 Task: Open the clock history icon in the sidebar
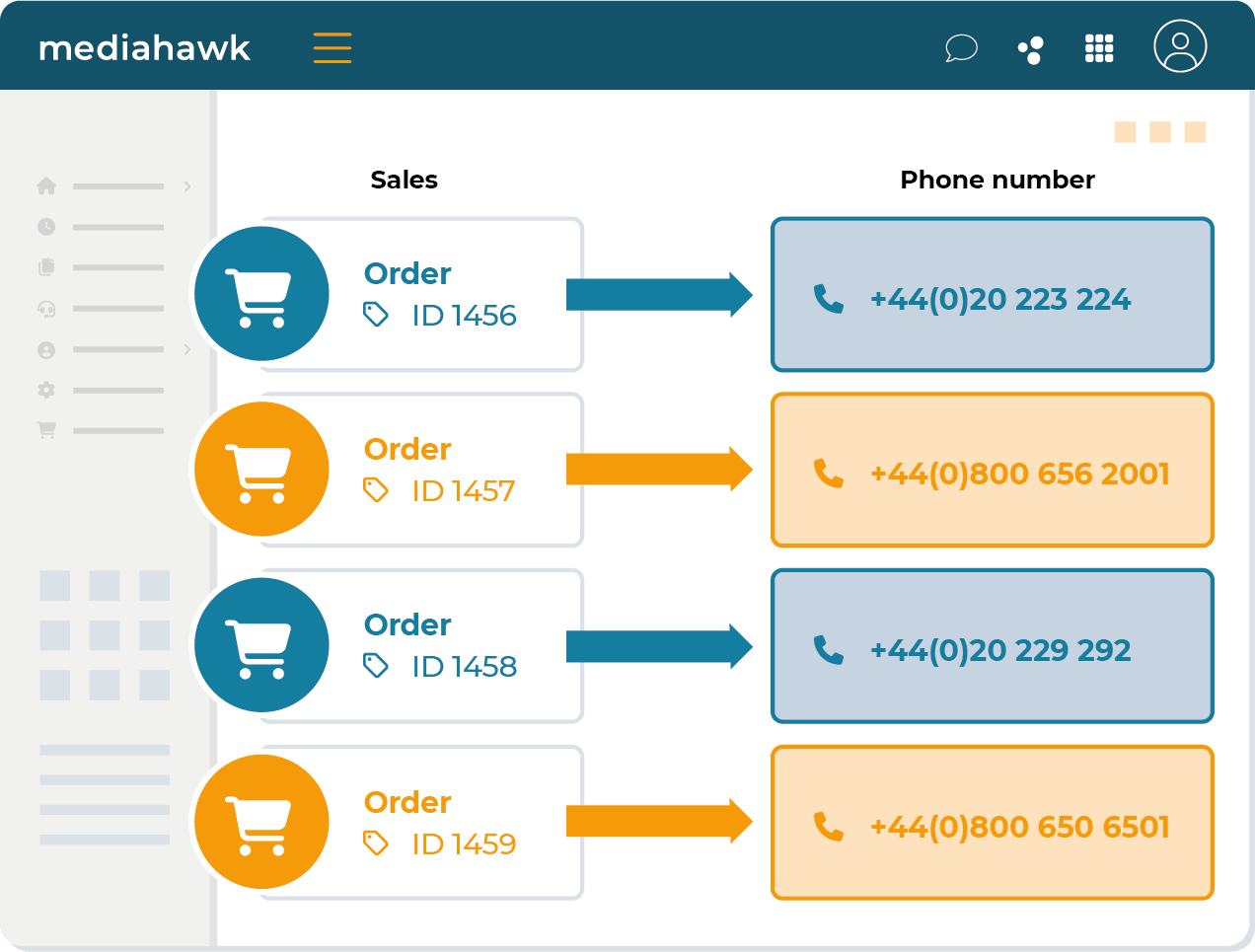click(46, 227)
